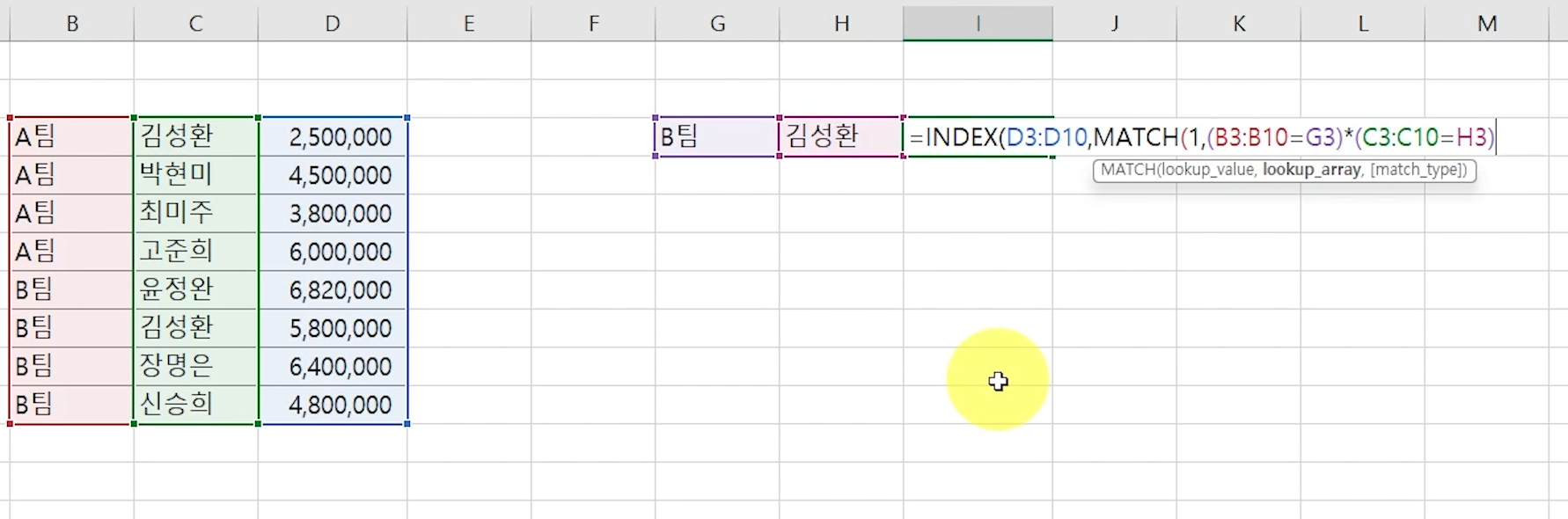The width and height of the screenshot is (1568, 519).
Task: Click cell G3 containing B팀
Action: [x=717, y=136]
